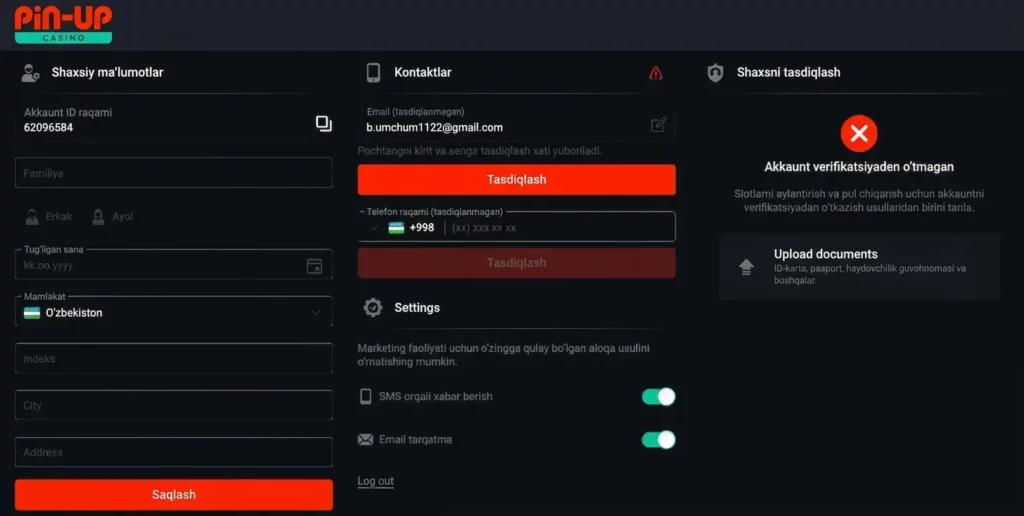
Task: Disable the Email tarqatma toggle
Action: 658,440
